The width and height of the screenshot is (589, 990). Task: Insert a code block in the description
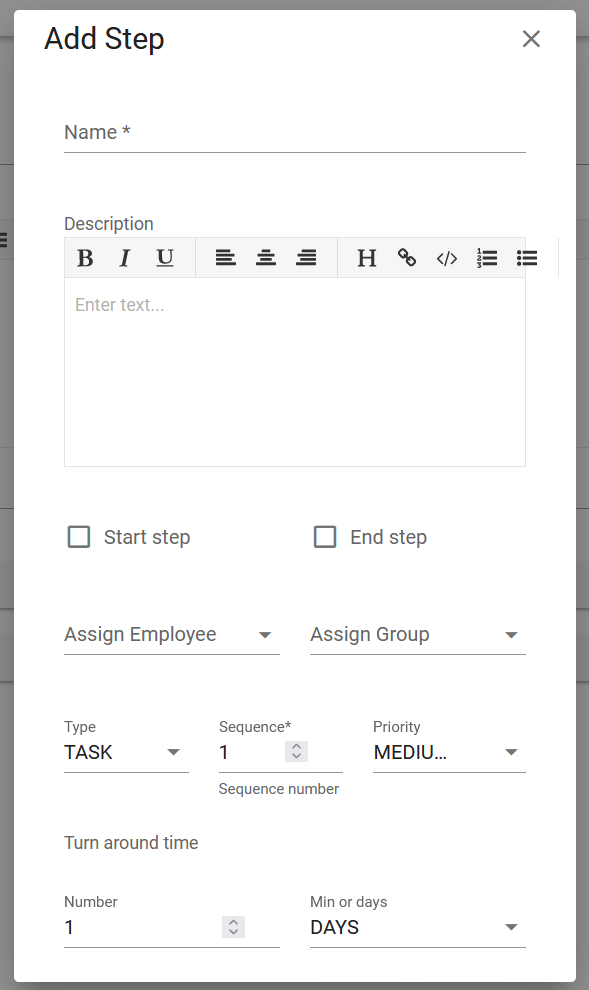447,257
